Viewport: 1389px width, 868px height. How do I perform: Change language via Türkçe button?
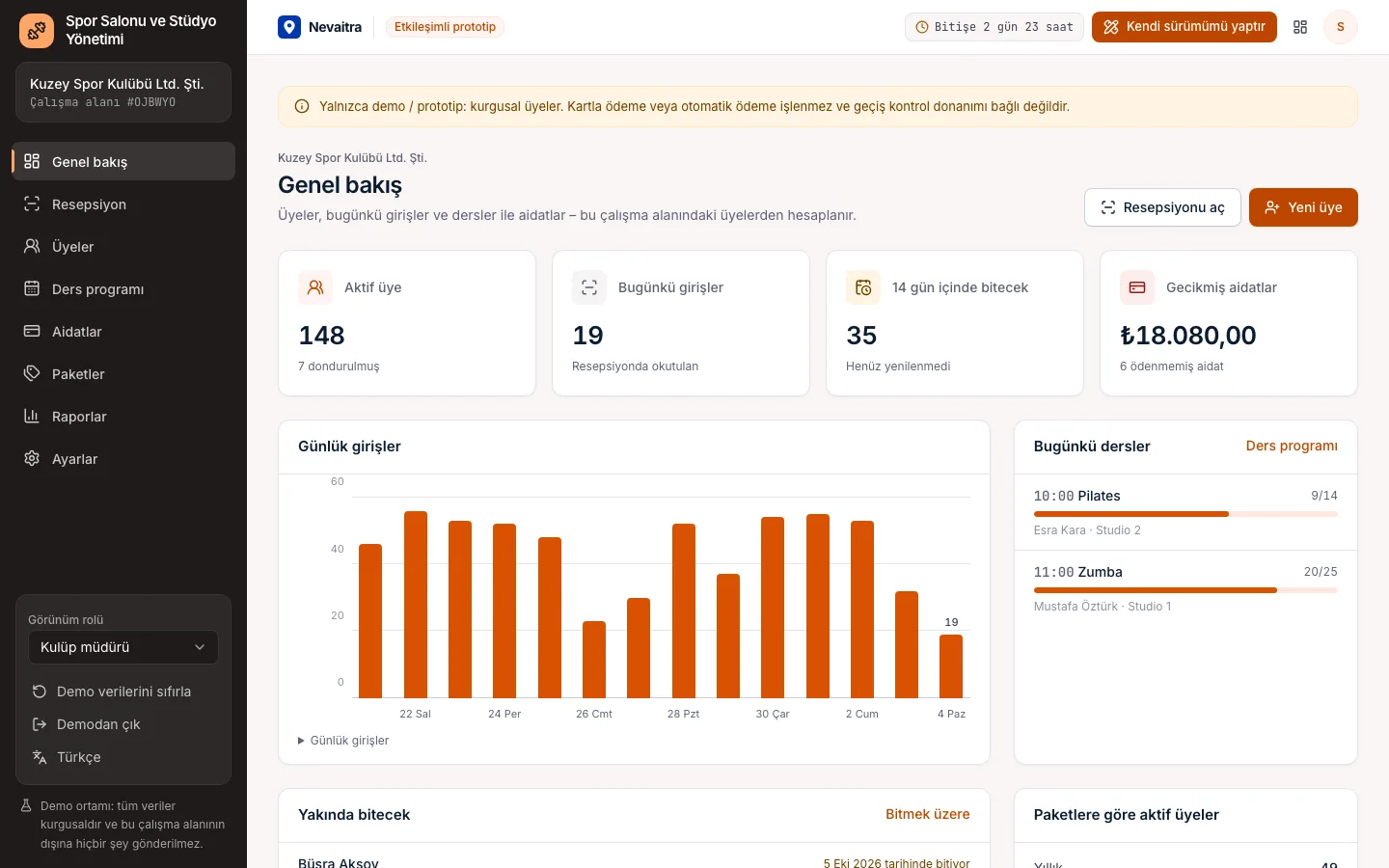(x=123, y=757)
